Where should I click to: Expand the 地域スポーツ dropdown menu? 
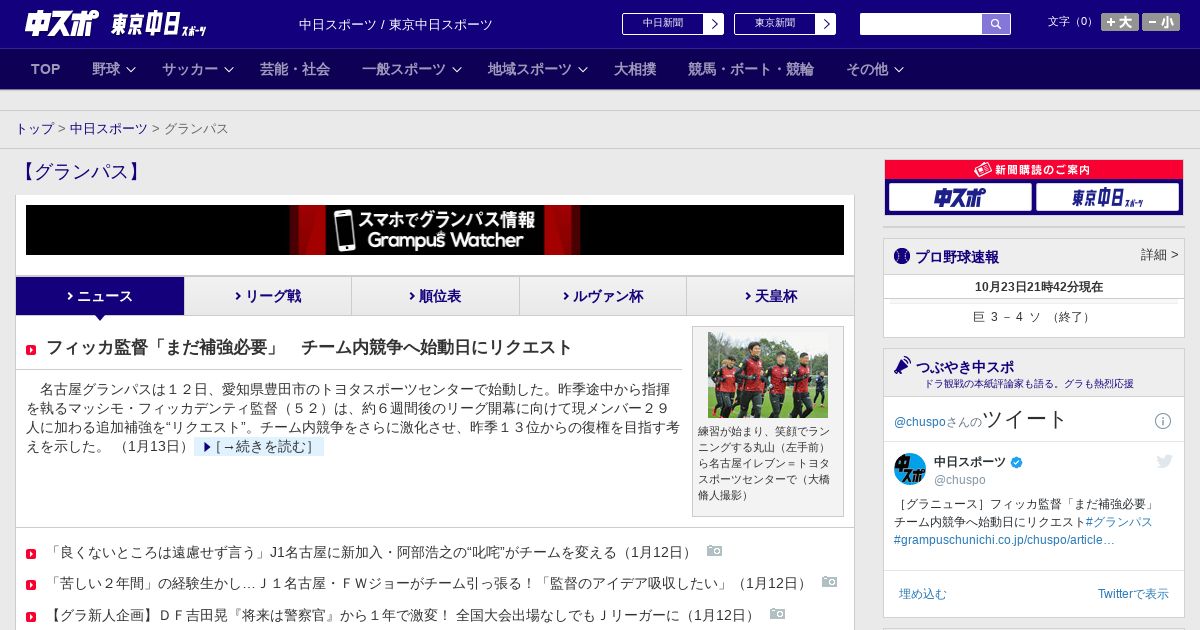click(x=538, y=69)
